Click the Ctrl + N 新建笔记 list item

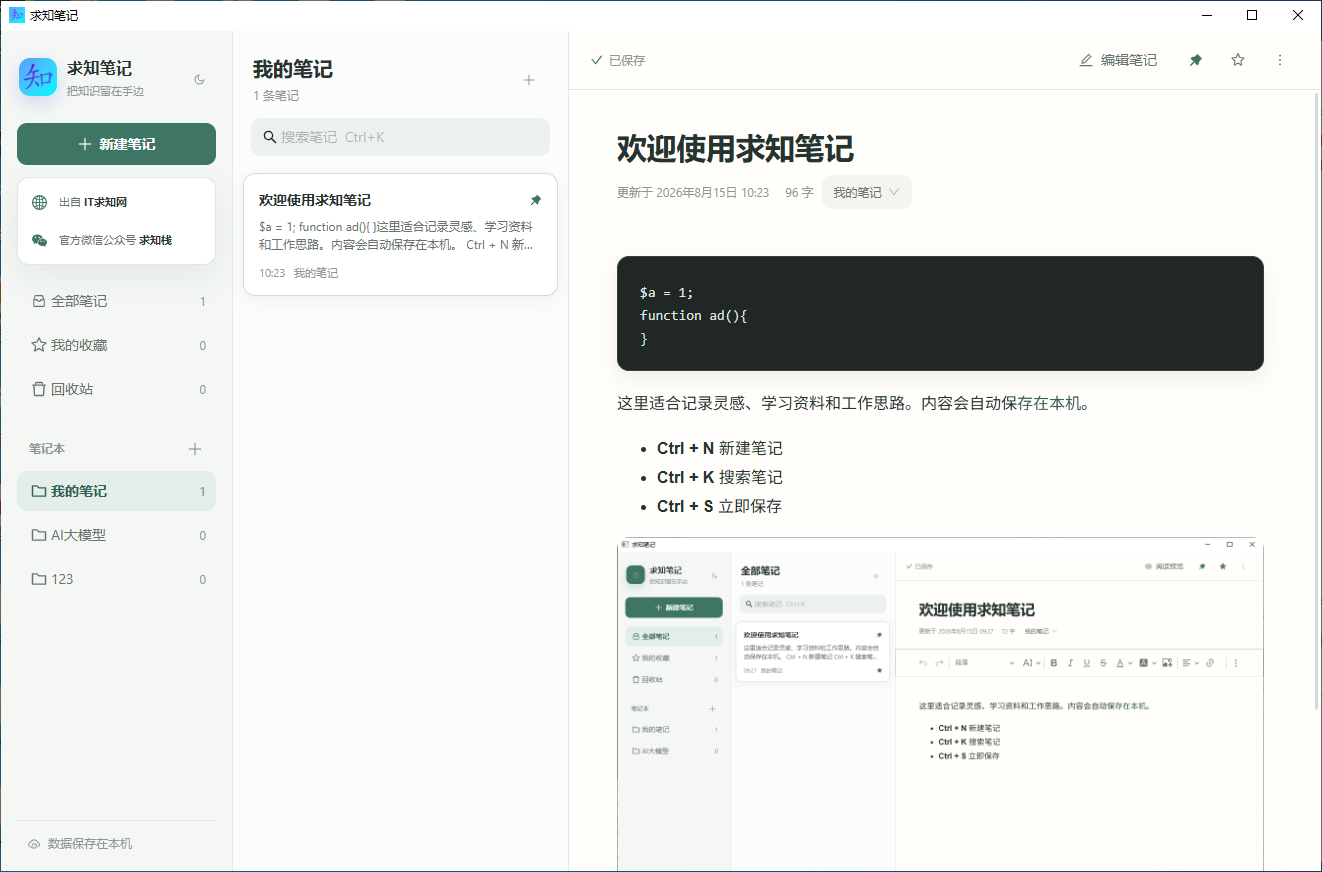720,448
